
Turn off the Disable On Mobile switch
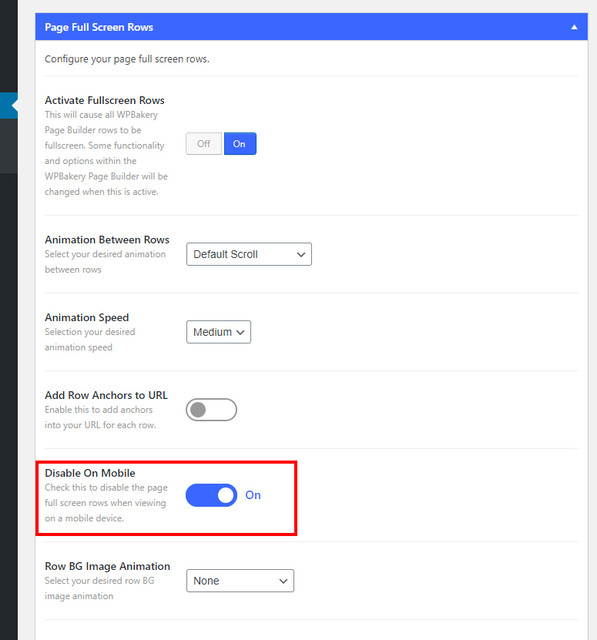[x=211, y=495]
